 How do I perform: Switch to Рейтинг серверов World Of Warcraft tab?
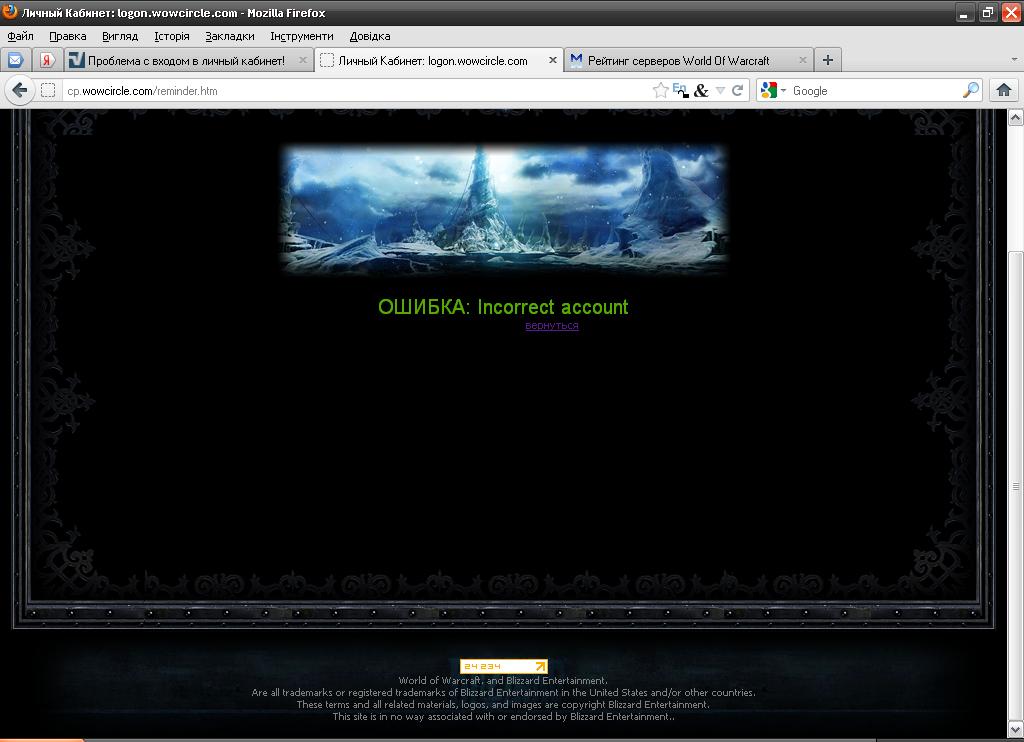point(678,60)
